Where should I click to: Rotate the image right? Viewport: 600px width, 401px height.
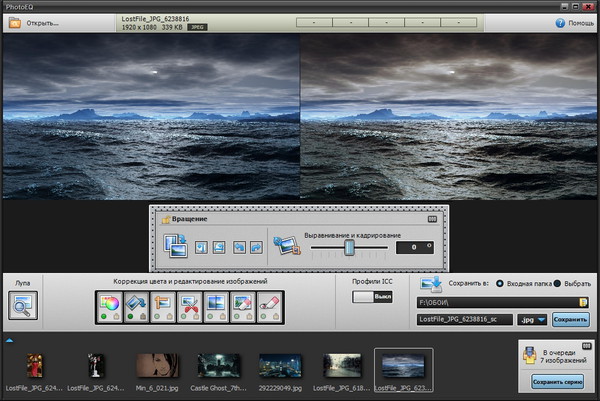coord(256,247)
